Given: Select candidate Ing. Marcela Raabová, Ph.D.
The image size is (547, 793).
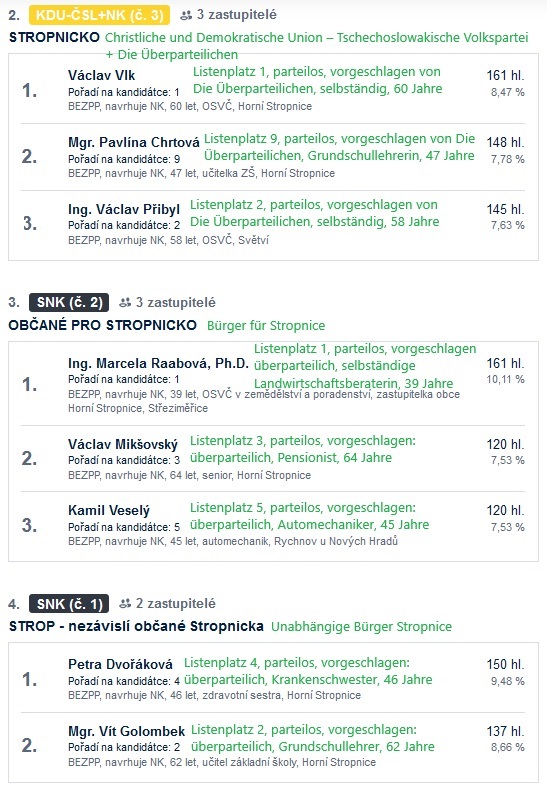Looking at the screenshot, I should [x=158, y=363].
